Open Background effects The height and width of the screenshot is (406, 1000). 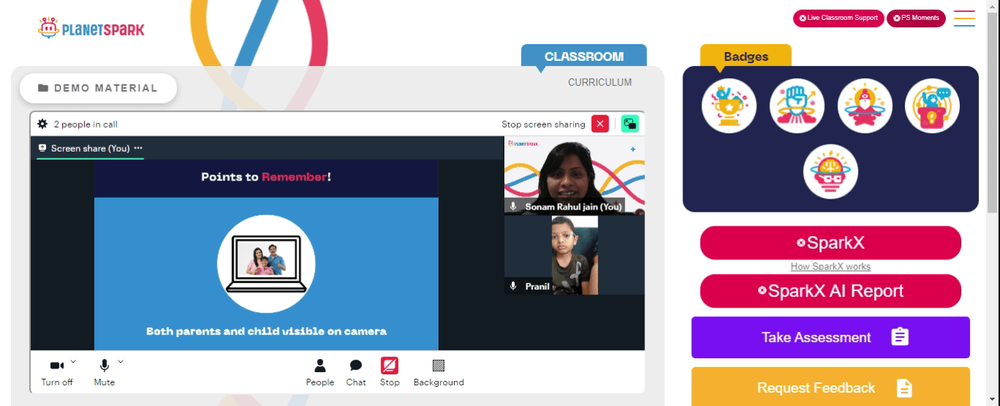tap(438, 372)
